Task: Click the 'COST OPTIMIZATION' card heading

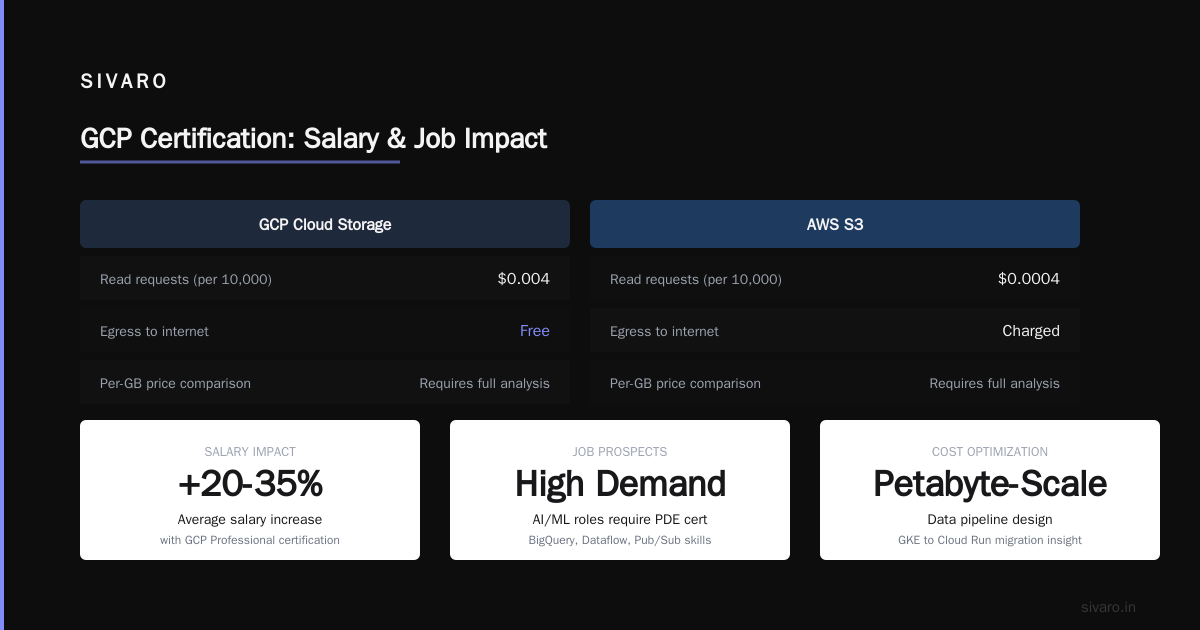Action: (x=990, y=452)
